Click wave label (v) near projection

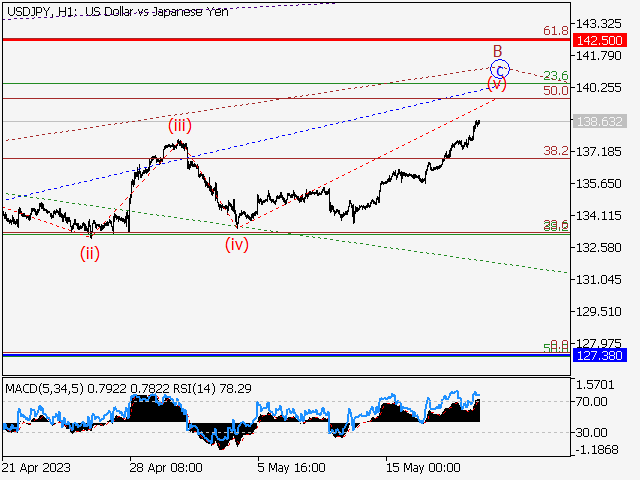click(497, 83)
